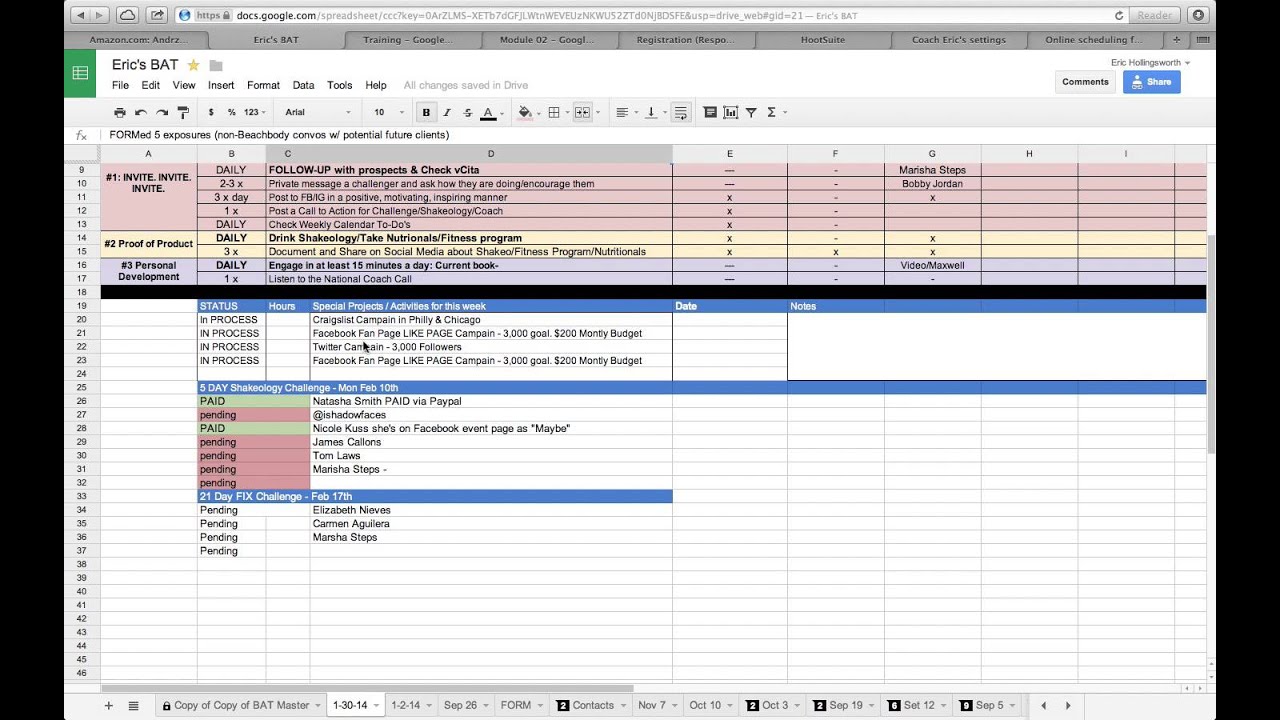Click the Comments button

(1085, 82)
